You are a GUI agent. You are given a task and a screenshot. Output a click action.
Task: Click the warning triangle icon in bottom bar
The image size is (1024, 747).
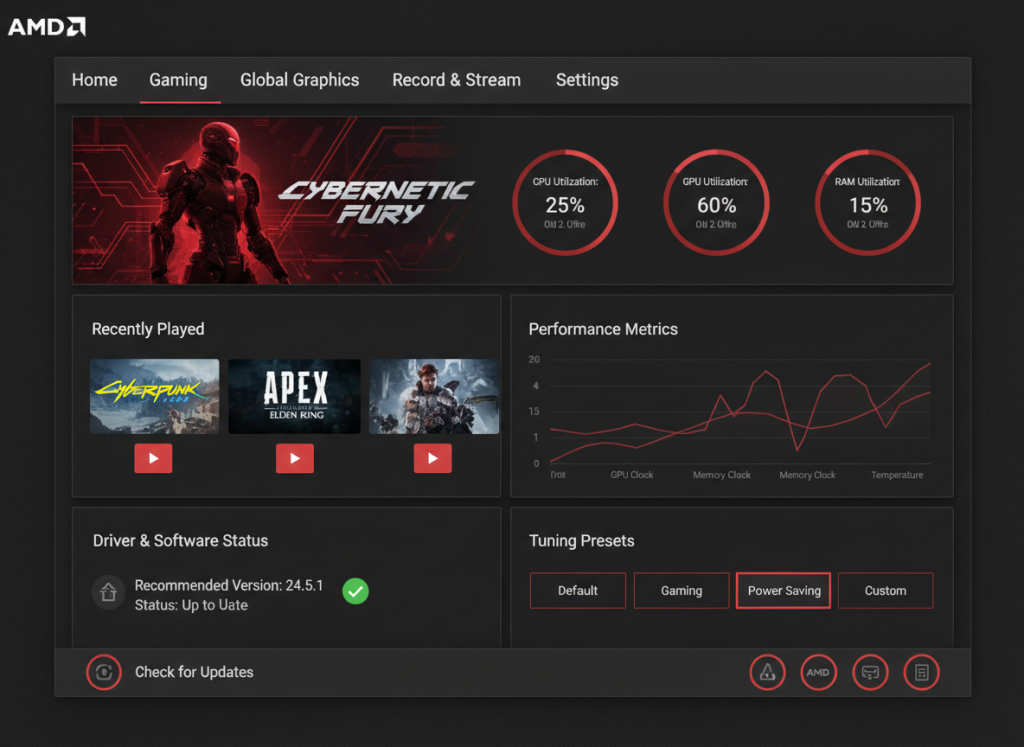767,672
